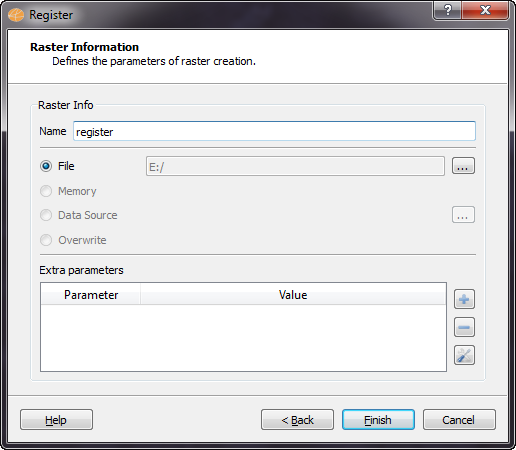Remove selected parameter with minus icon
Image resolution: width=516 pixels, height=450 pixels.
coord(464,327)
